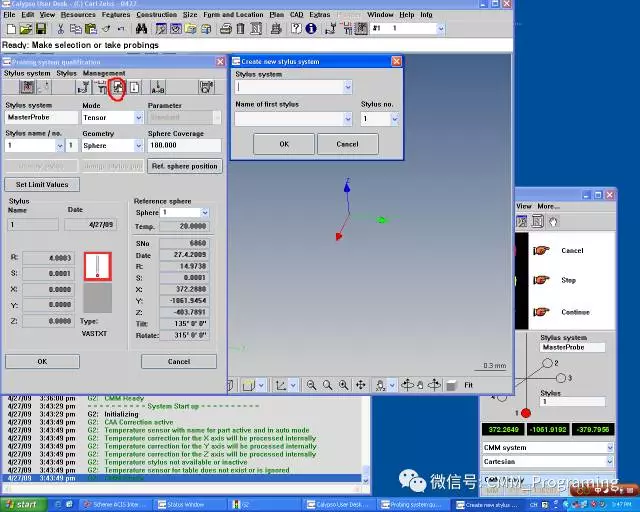Click the Cancel hand icon in right panel
Screen dimensions: 640x512
click(541, 250)
